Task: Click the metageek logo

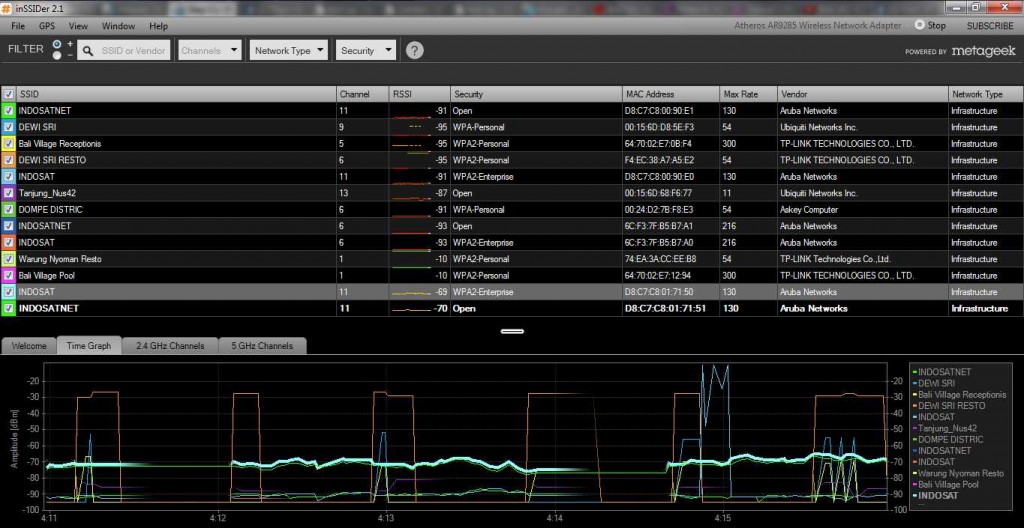Action: click(984, 51)
